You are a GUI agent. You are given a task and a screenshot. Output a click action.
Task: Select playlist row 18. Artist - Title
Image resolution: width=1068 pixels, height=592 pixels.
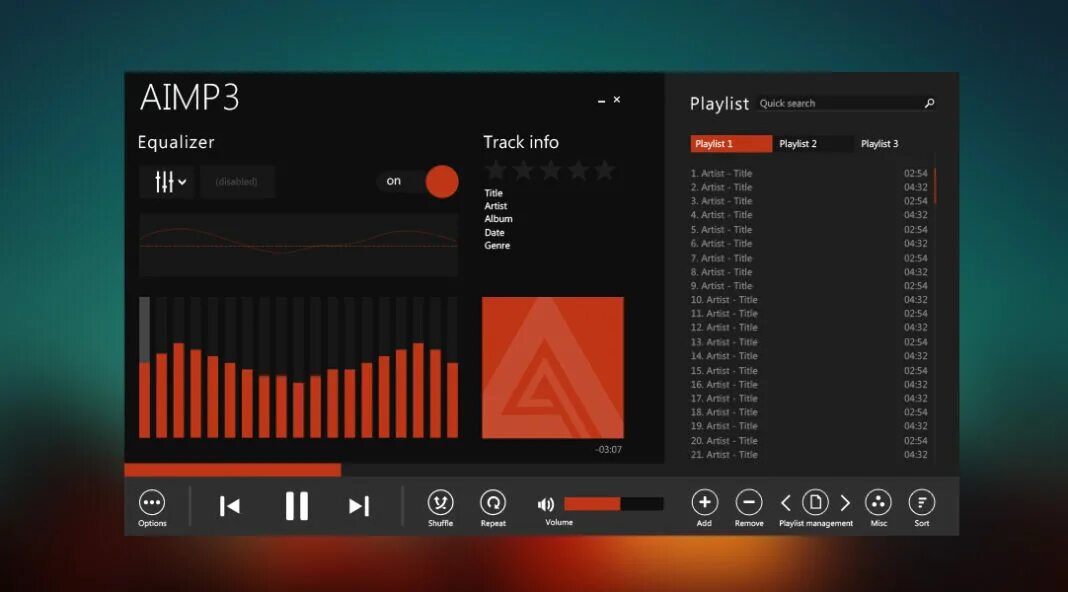[809, 412]
